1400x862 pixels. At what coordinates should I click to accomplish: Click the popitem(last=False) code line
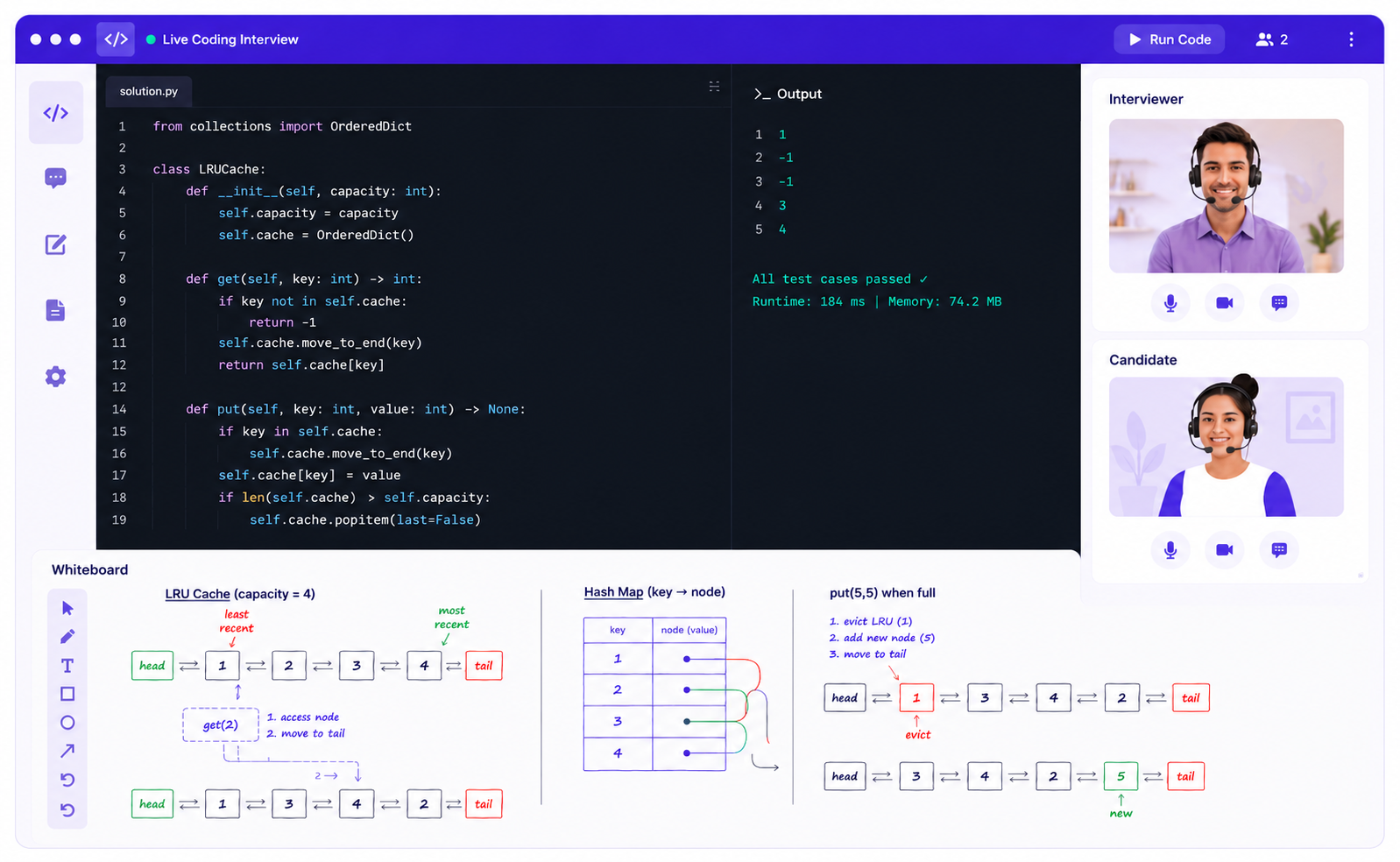pos(365,519)
